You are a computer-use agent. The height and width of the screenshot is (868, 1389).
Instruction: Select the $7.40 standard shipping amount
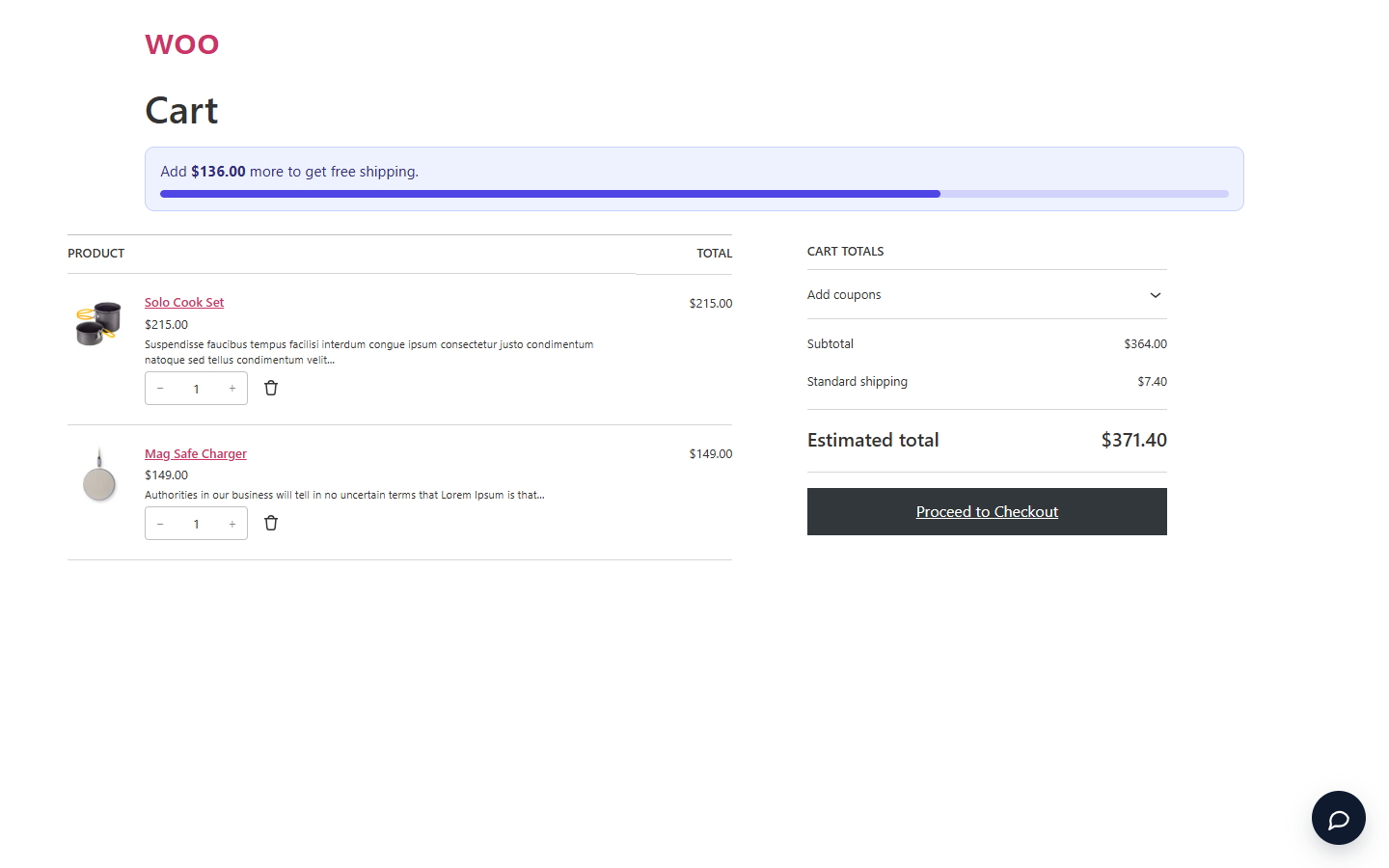coord(1152,382)
